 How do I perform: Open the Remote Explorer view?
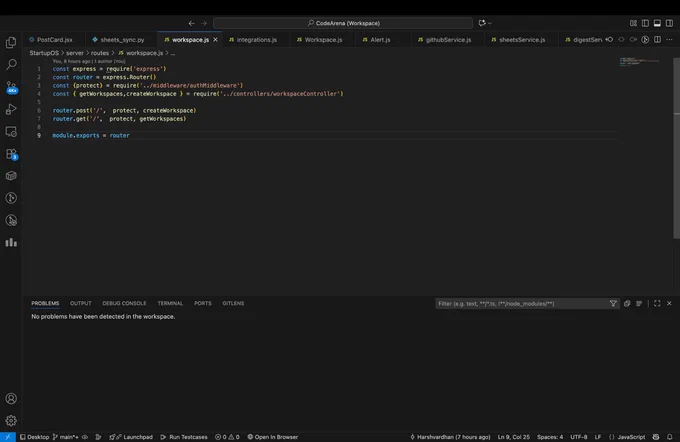coord(11,131)
